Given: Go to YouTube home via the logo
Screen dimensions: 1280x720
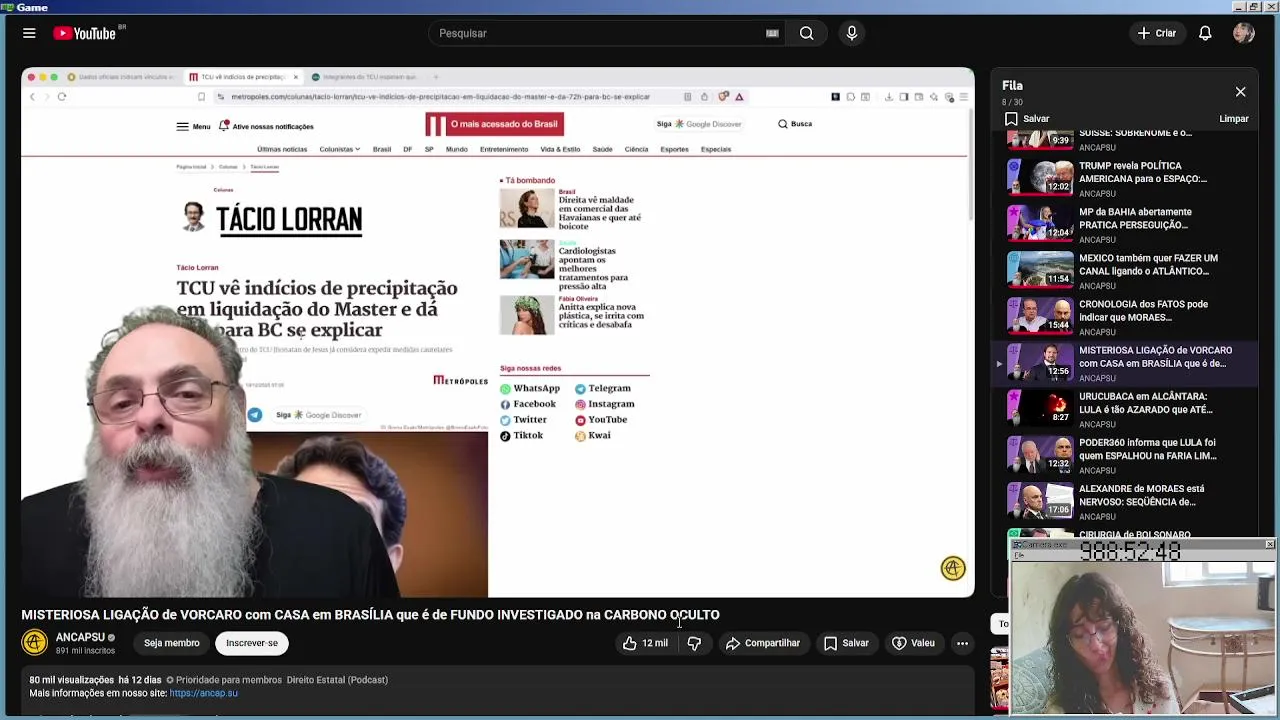Looking at the screenshot, I should pos(85,33).
